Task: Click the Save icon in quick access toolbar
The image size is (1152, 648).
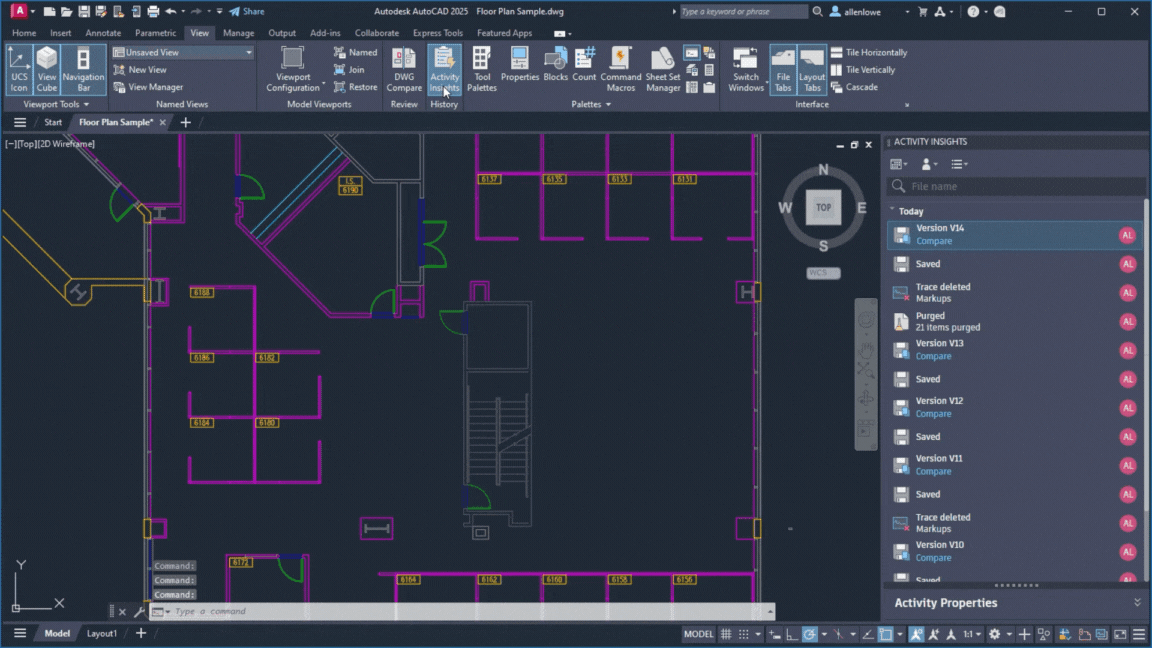Action: (x=84, y=12)
